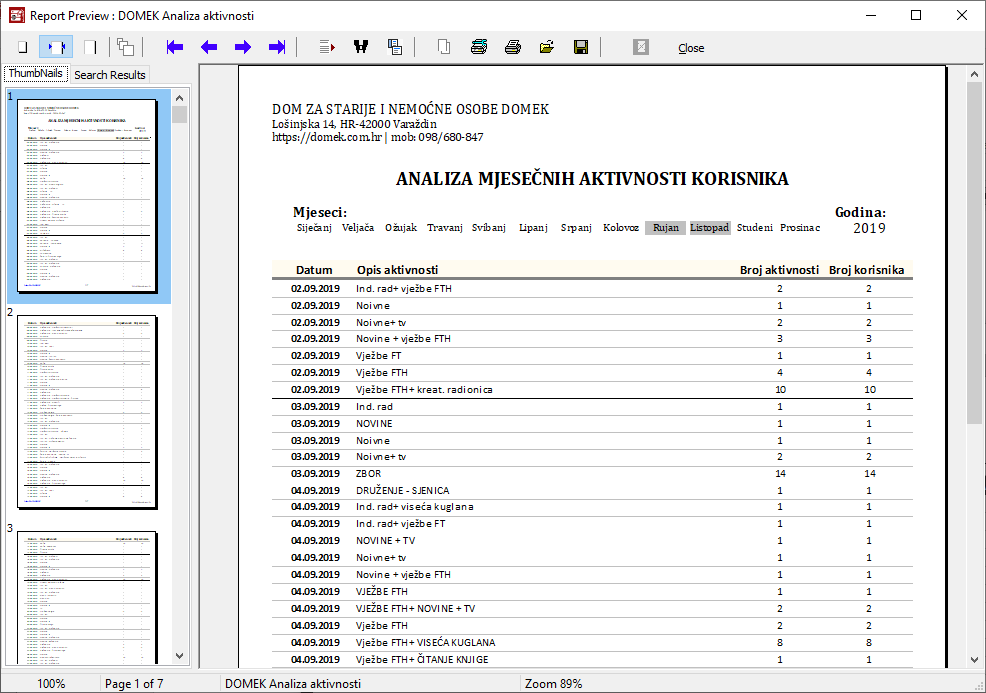
Task: Open the search binoculars tool
Action: [x=361, y=47]
